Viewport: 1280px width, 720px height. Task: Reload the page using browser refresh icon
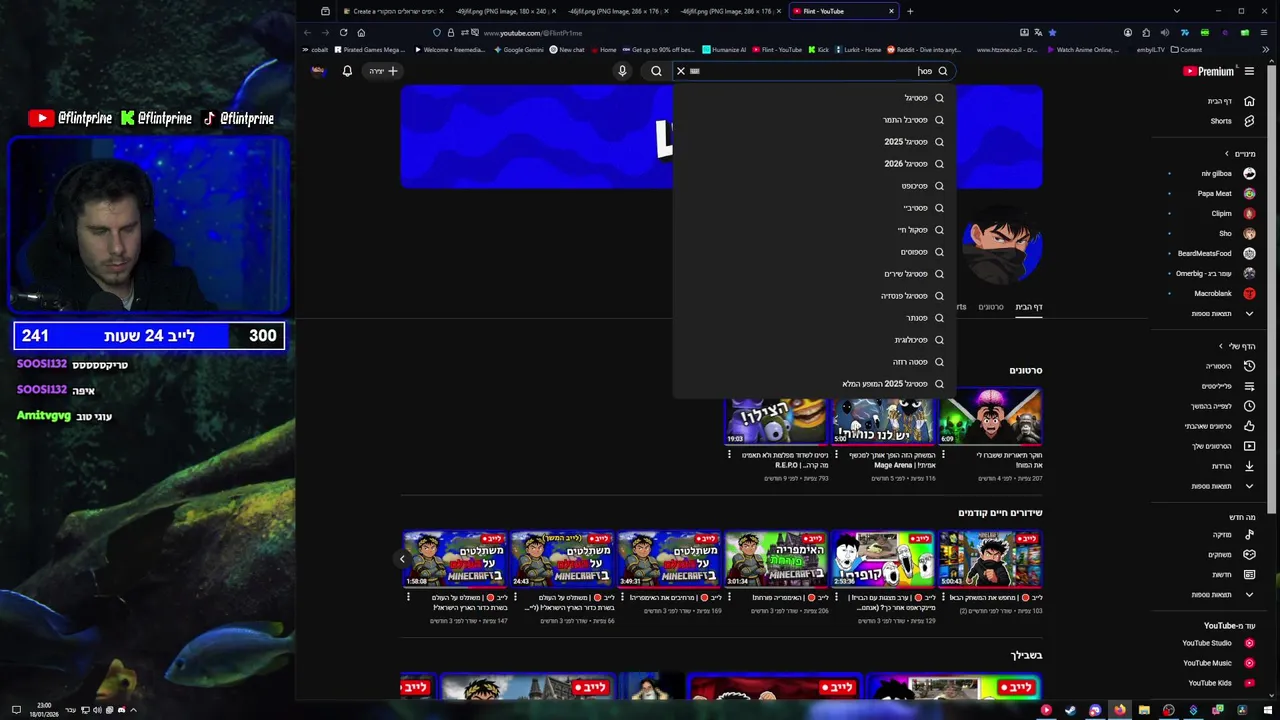click(x=343, y=32)
